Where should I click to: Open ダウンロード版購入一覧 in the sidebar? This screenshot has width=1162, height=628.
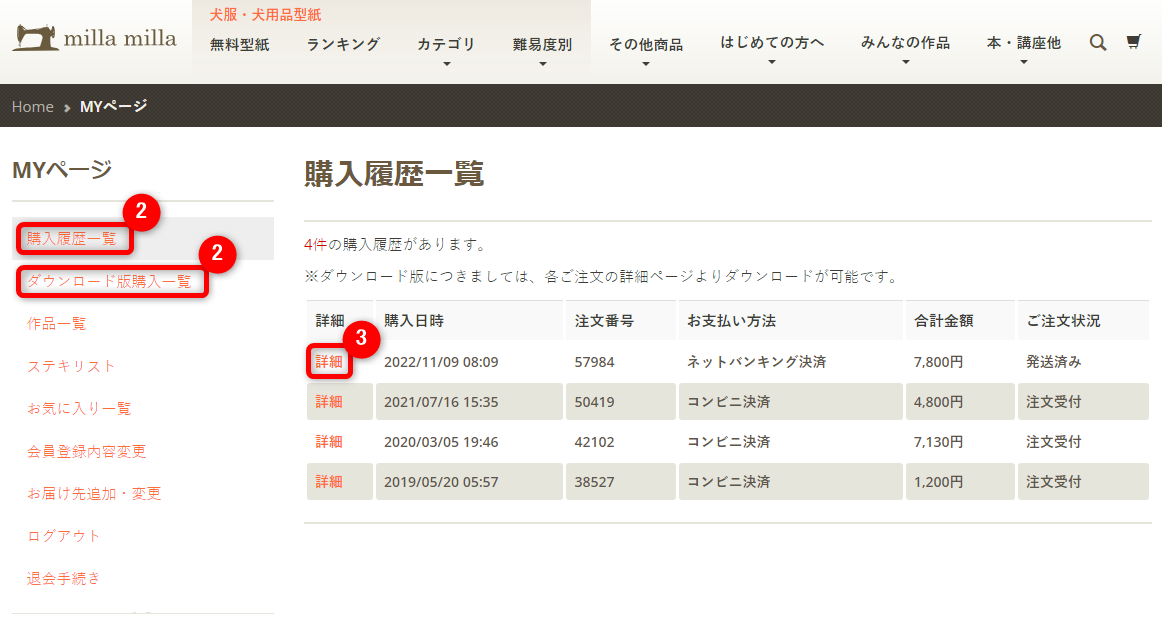[x=109, y=281]
